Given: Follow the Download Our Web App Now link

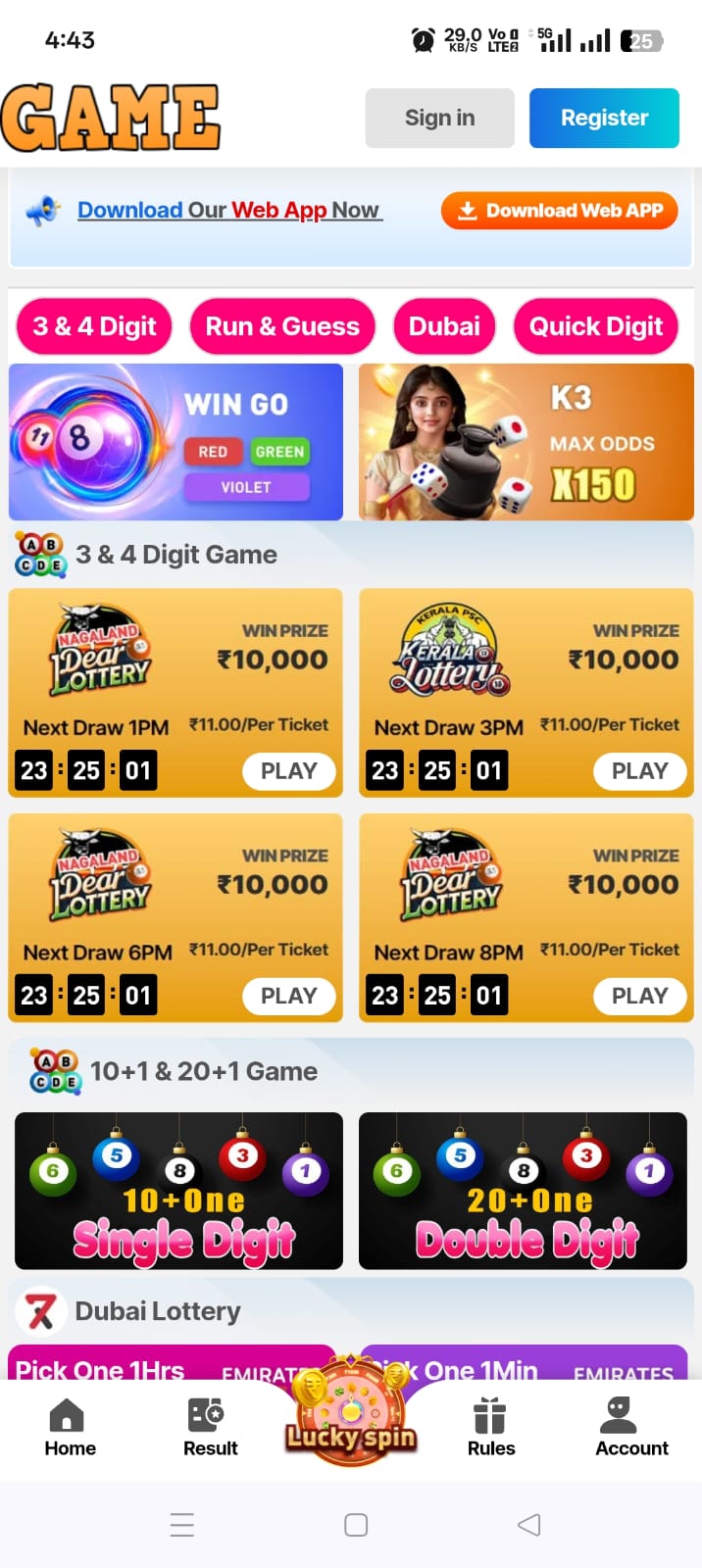Looking at the screenshot, I should 228,210.
